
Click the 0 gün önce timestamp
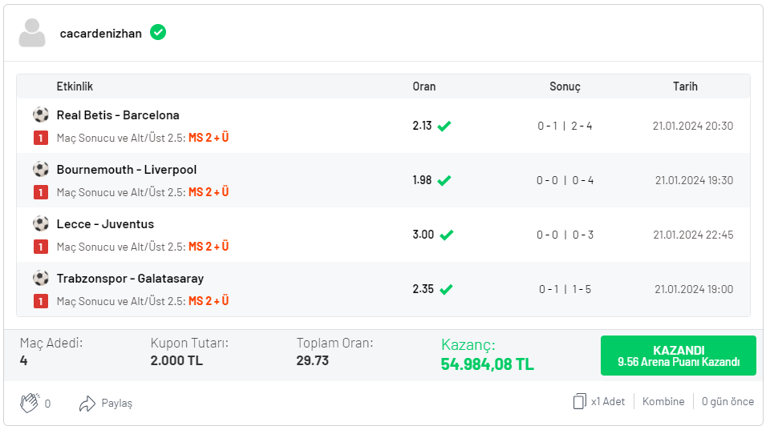(x=727, y=402)
